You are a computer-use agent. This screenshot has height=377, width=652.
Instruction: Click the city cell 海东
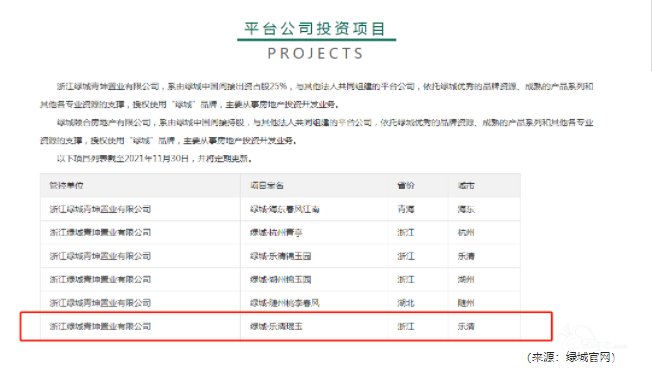coord(466,209)
